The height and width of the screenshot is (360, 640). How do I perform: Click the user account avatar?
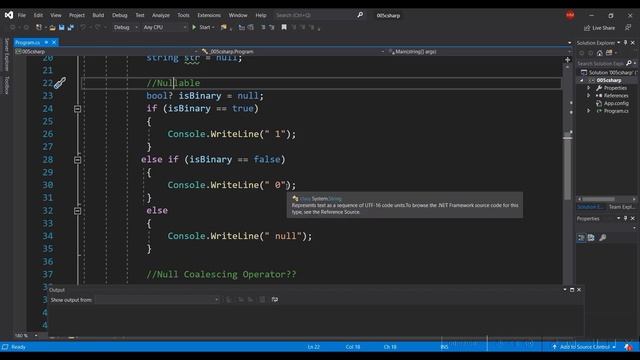570,15
